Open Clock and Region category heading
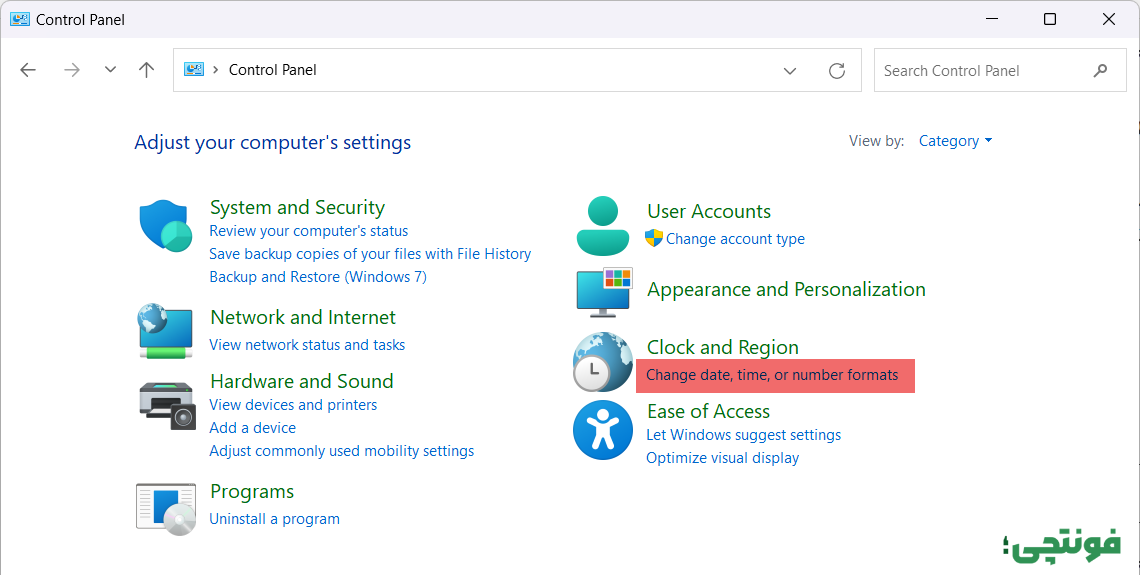 [x=723, y=348]
